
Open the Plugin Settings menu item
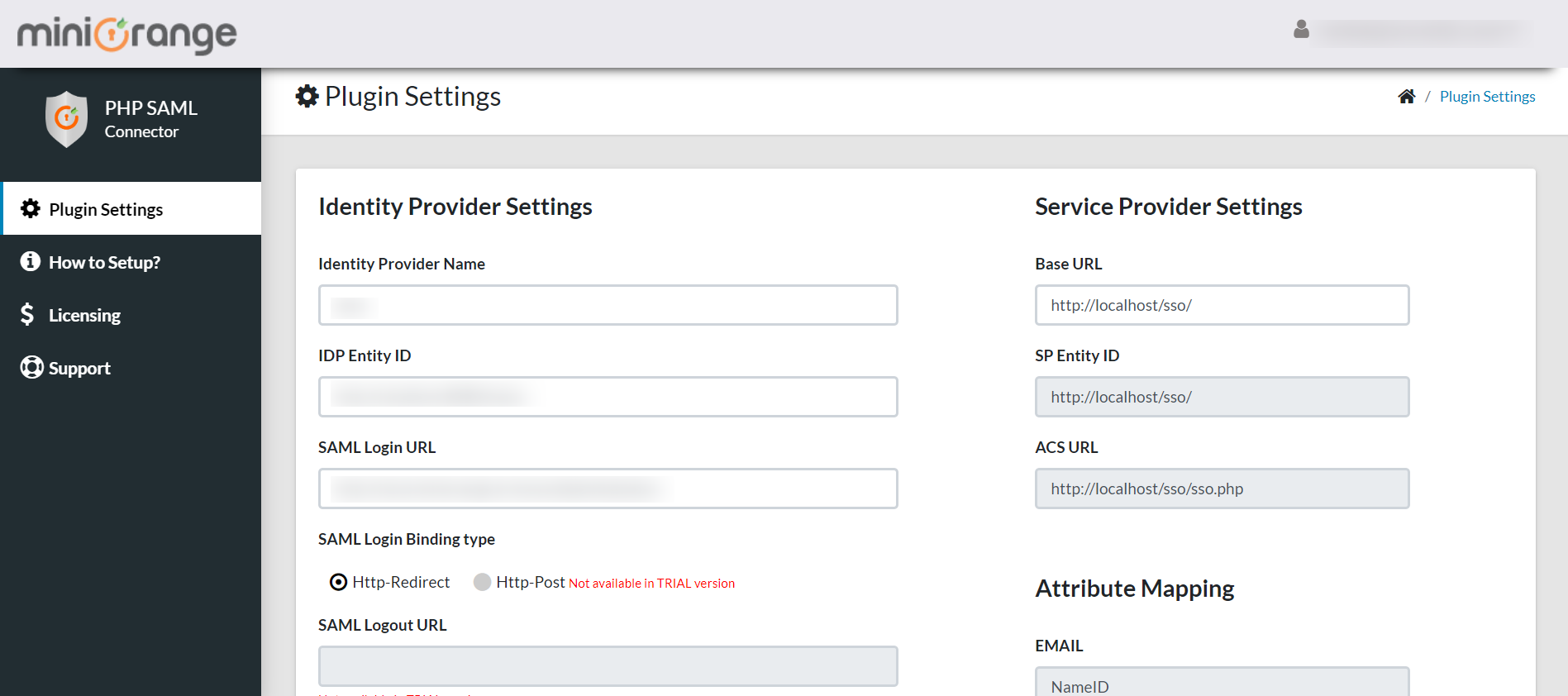(132, 208)
